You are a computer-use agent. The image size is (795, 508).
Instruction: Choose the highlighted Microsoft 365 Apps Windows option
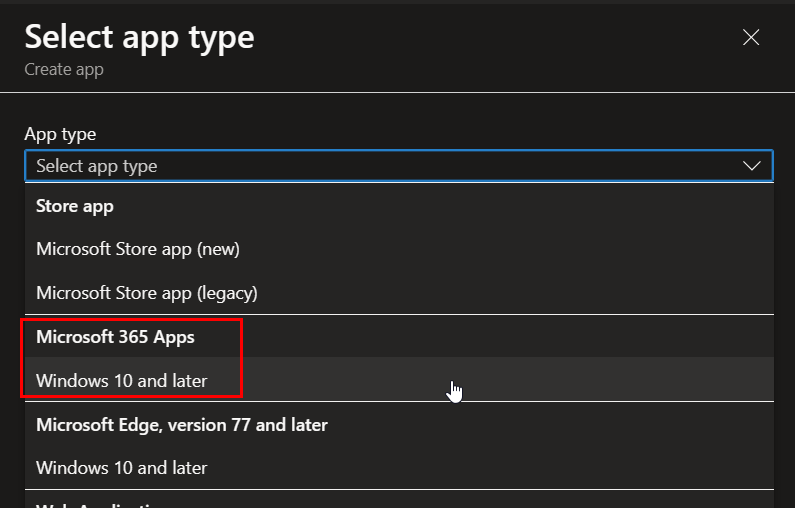(x=122, y=381)
